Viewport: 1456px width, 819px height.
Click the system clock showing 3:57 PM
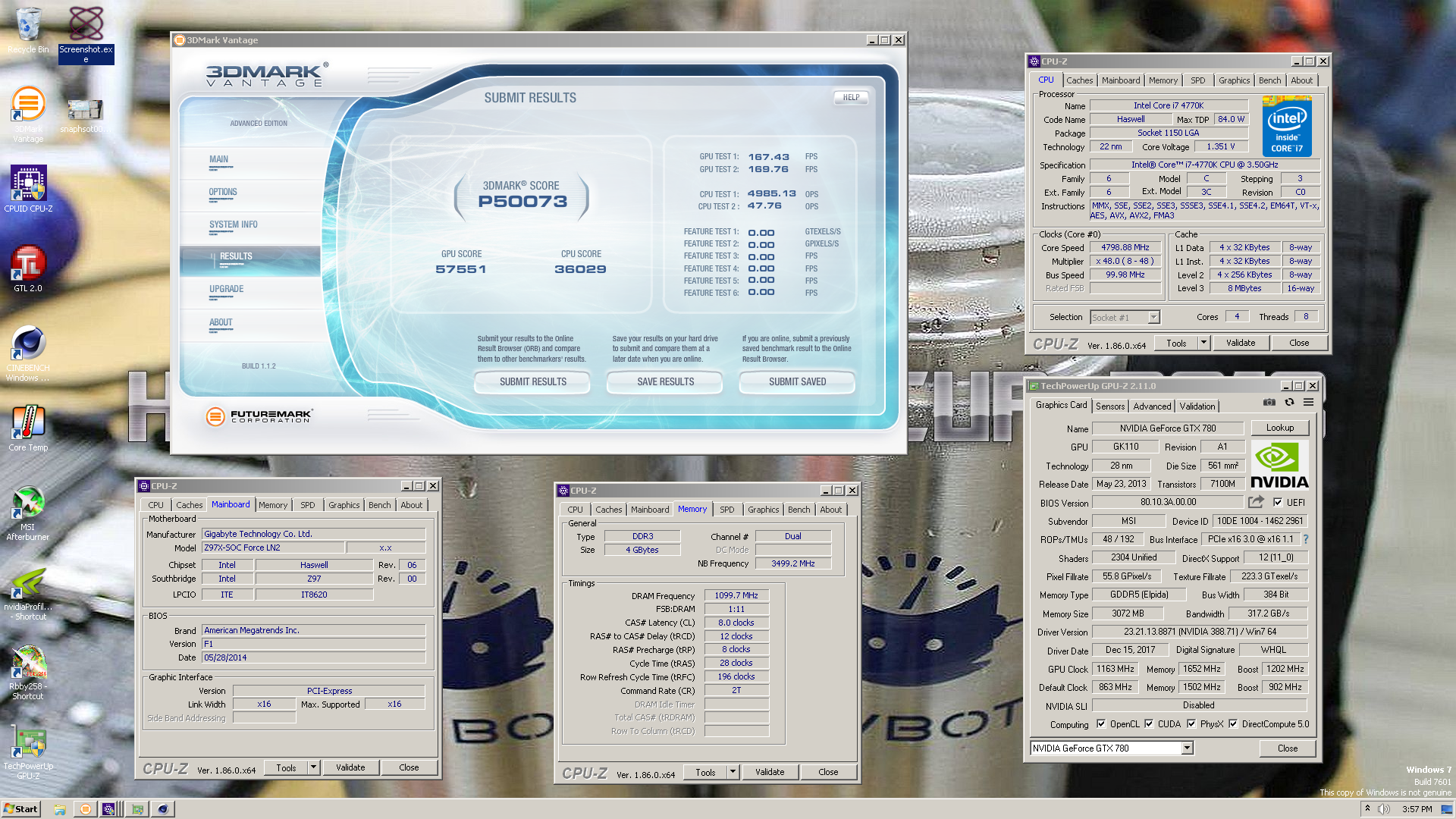coord(1417,809)
